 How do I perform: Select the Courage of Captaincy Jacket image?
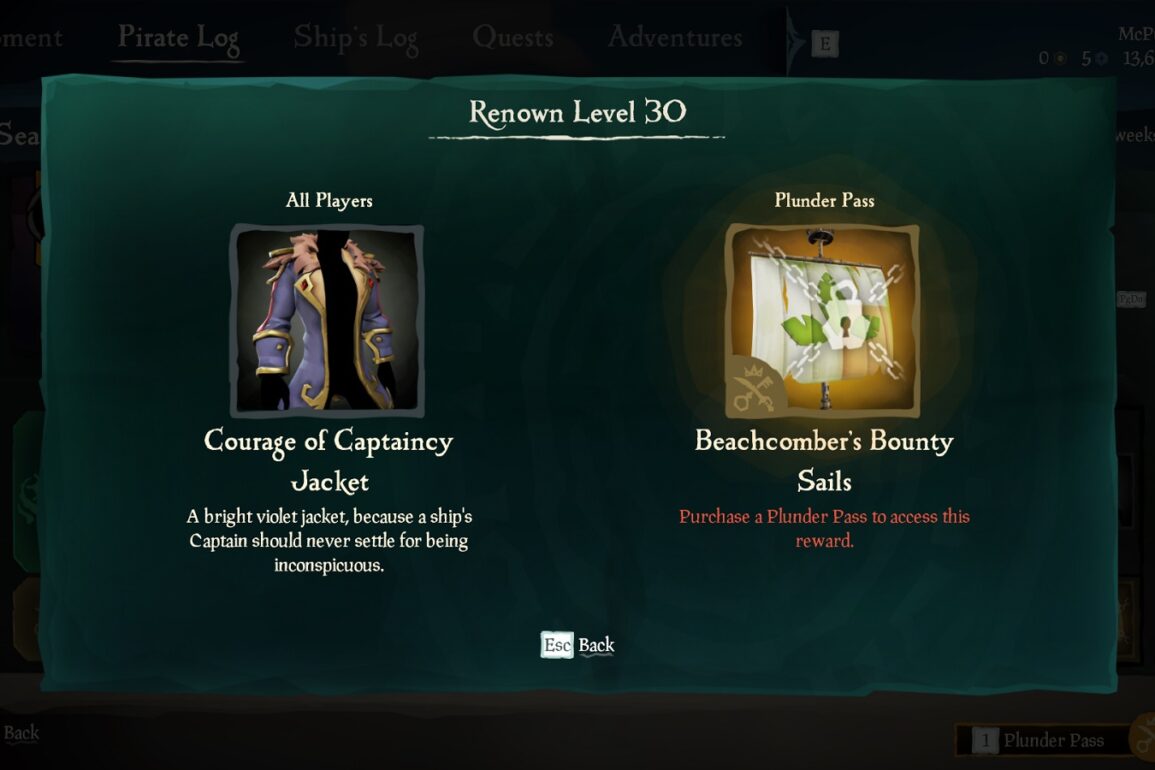(x=327, y=321)
